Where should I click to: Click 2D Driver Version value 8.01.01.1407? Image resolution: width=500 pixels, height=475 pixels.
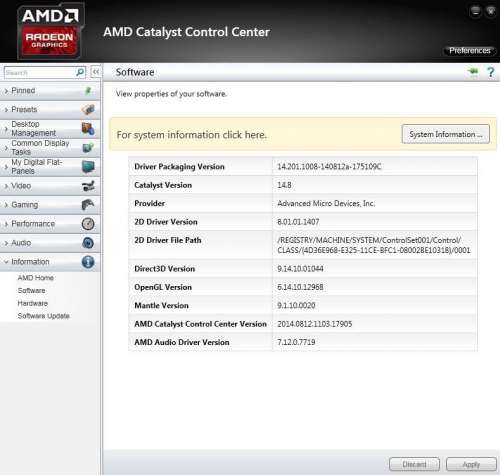click(298, 222)
